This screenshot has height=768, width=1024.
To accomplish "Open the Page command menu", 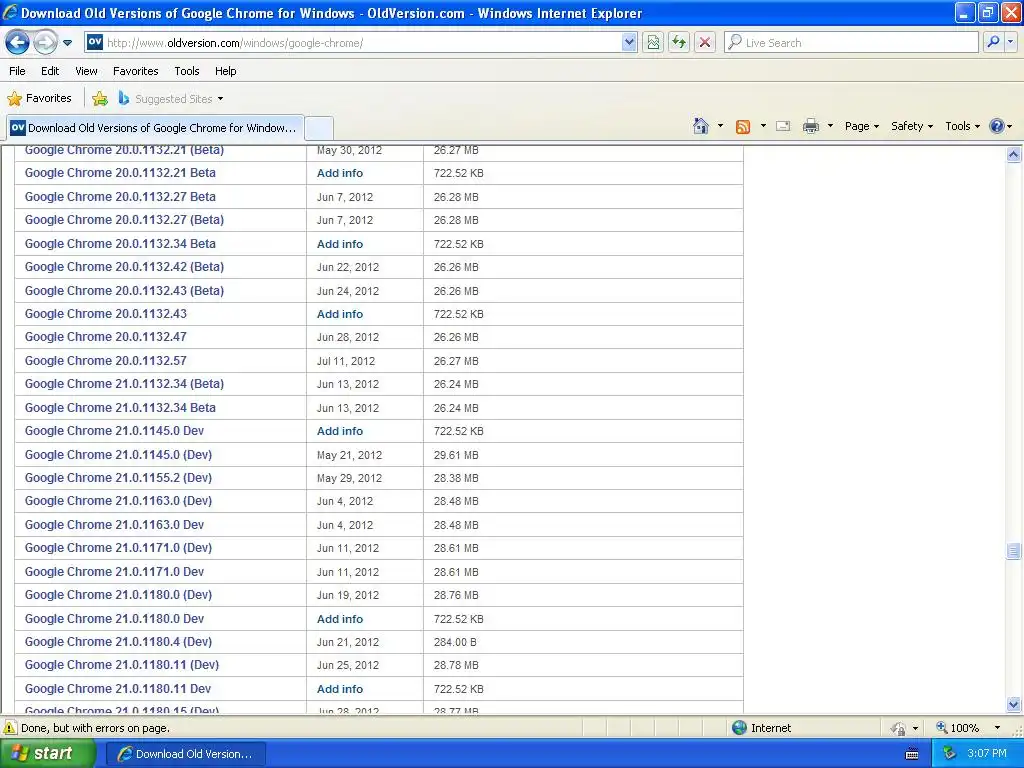I will click(861, 126).
